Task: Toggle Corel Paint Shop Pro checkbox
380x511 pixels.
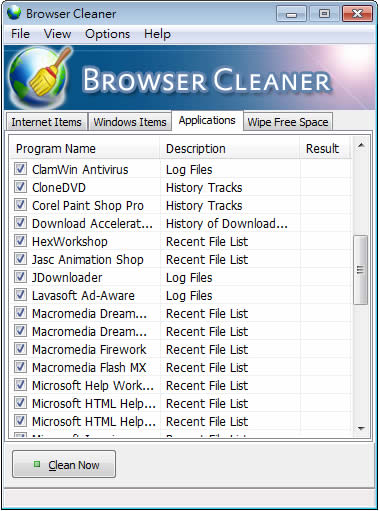Action: [x=20, y=205]
